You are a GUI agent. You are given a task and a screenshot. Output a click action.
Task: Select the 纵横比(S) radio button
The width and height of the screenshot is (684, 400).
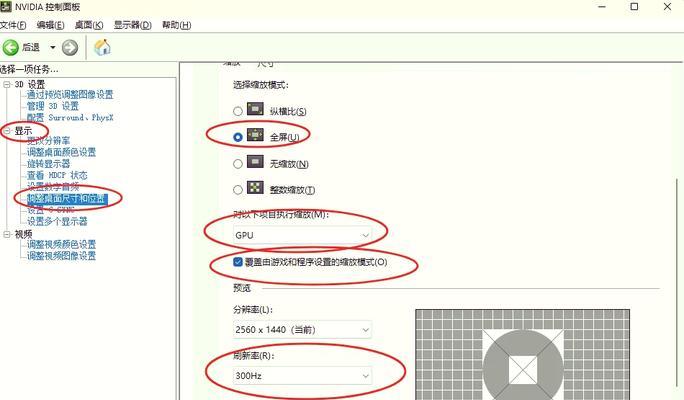[238, 111]
